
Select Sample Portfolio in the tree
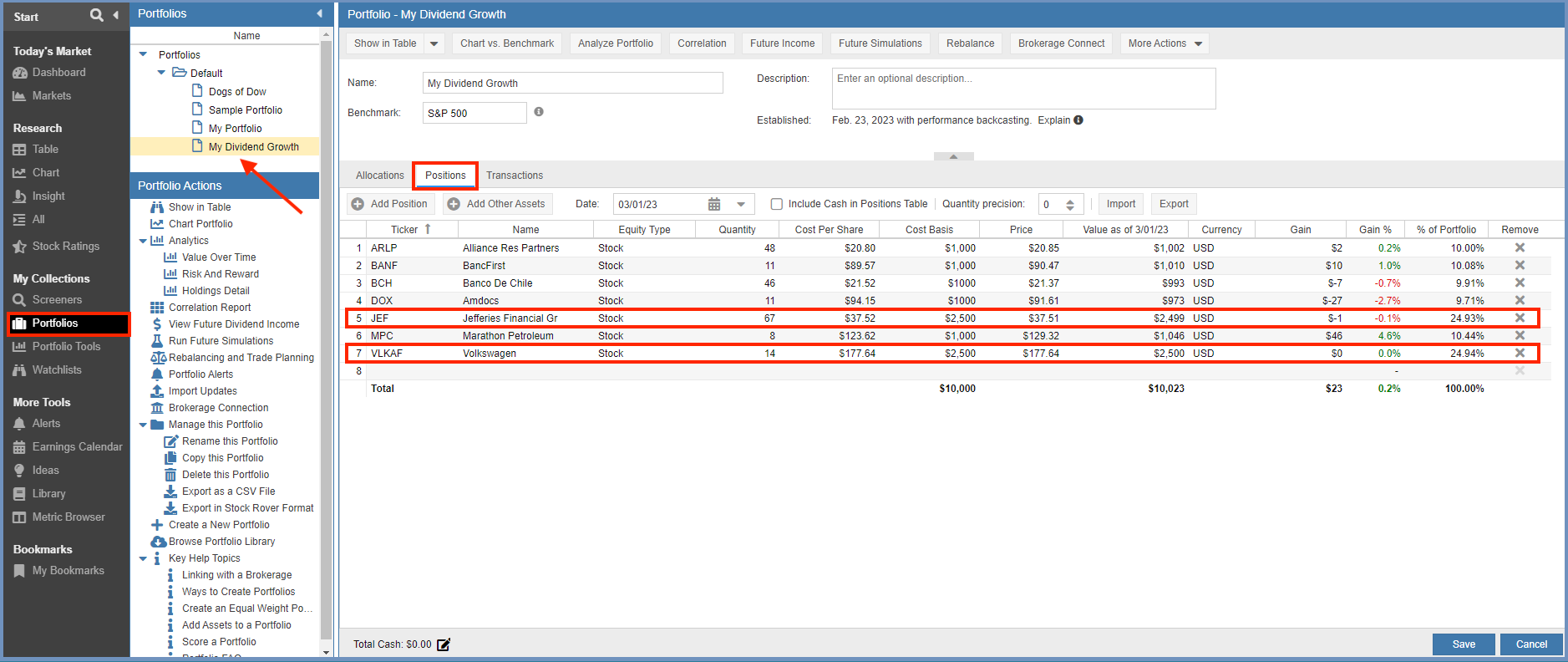coord(246,110)
